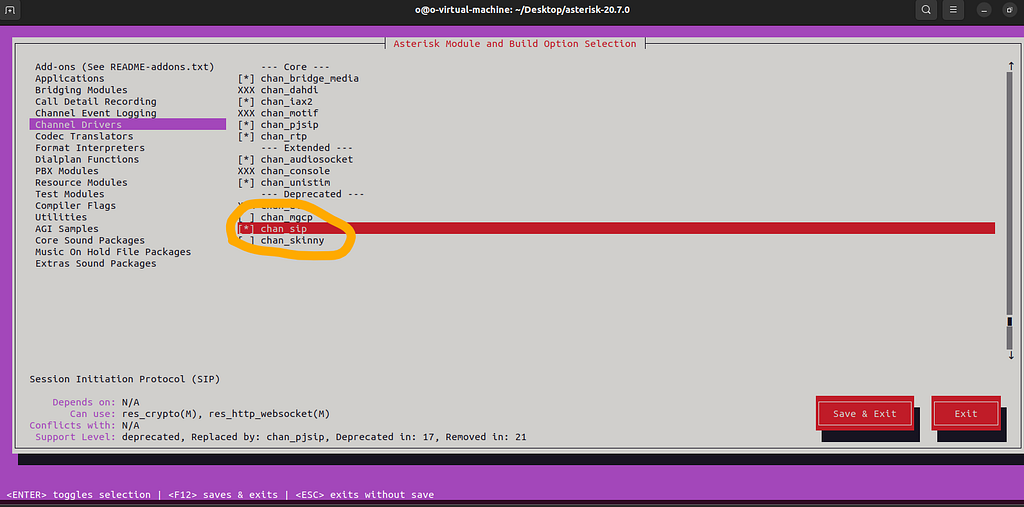The height and width of the screenshot is (507, 1024).
Task: Open the Resource Modules category
Action: (x=82, y=183)
